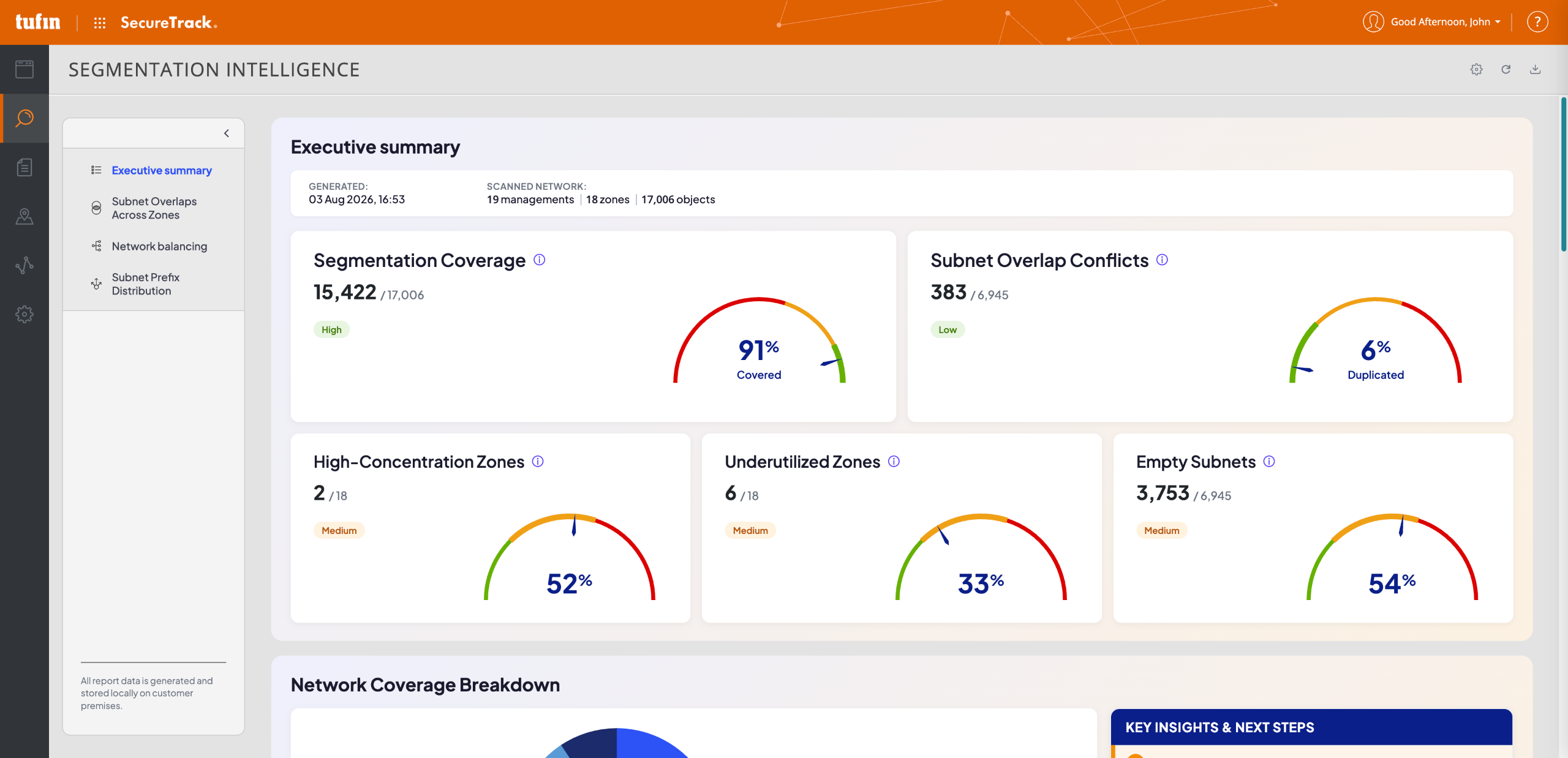This screenshot has width=1568, height=758.
Task: Go to Subnet Overlaps Across Zones section
Action: tap(154, 208)
